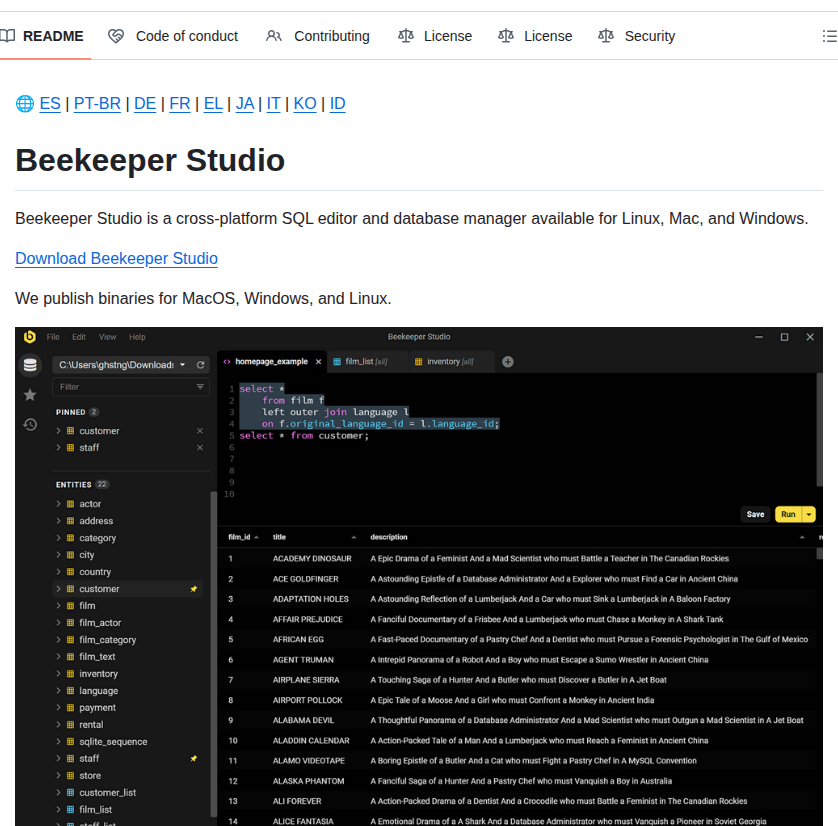Expand the city table entry
This screenshot has width=838, height=826.
[x=58, y=555]
